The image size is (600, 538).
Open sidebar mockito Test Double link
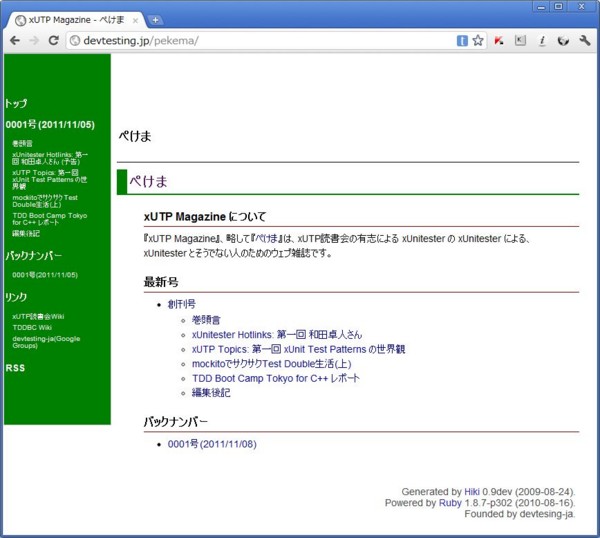45,201
